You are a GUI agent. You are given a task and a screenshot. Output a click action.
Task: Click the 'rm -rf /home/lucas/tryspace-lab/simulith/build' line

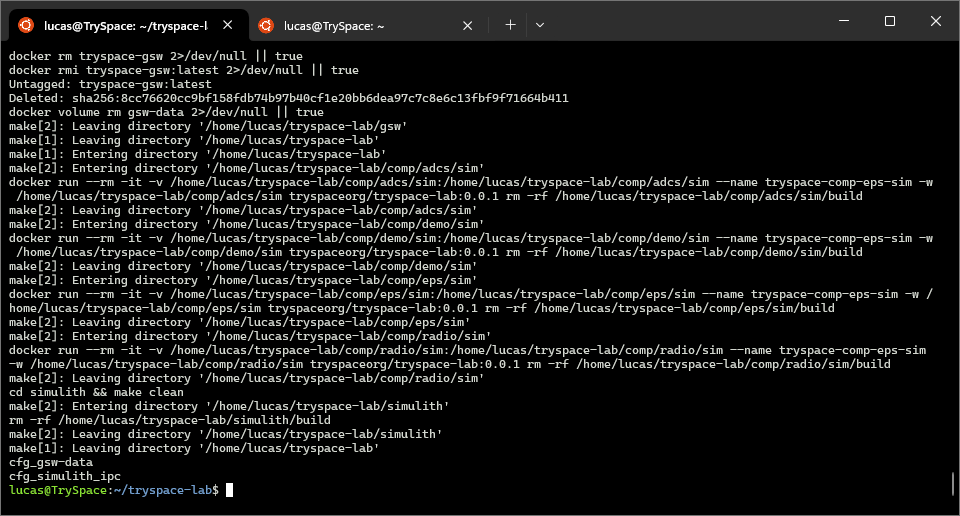point(170,421)
